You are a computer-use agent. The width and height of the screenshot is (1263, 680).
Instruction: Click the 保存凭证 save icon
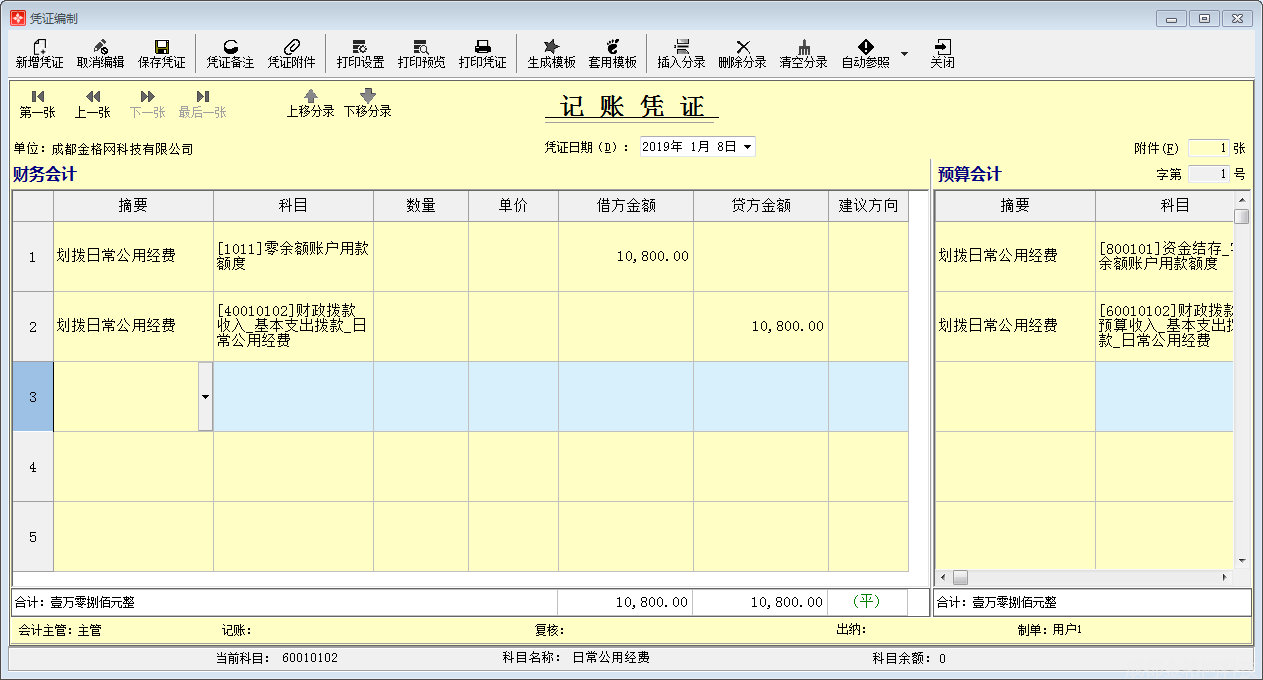click(161, 47)
